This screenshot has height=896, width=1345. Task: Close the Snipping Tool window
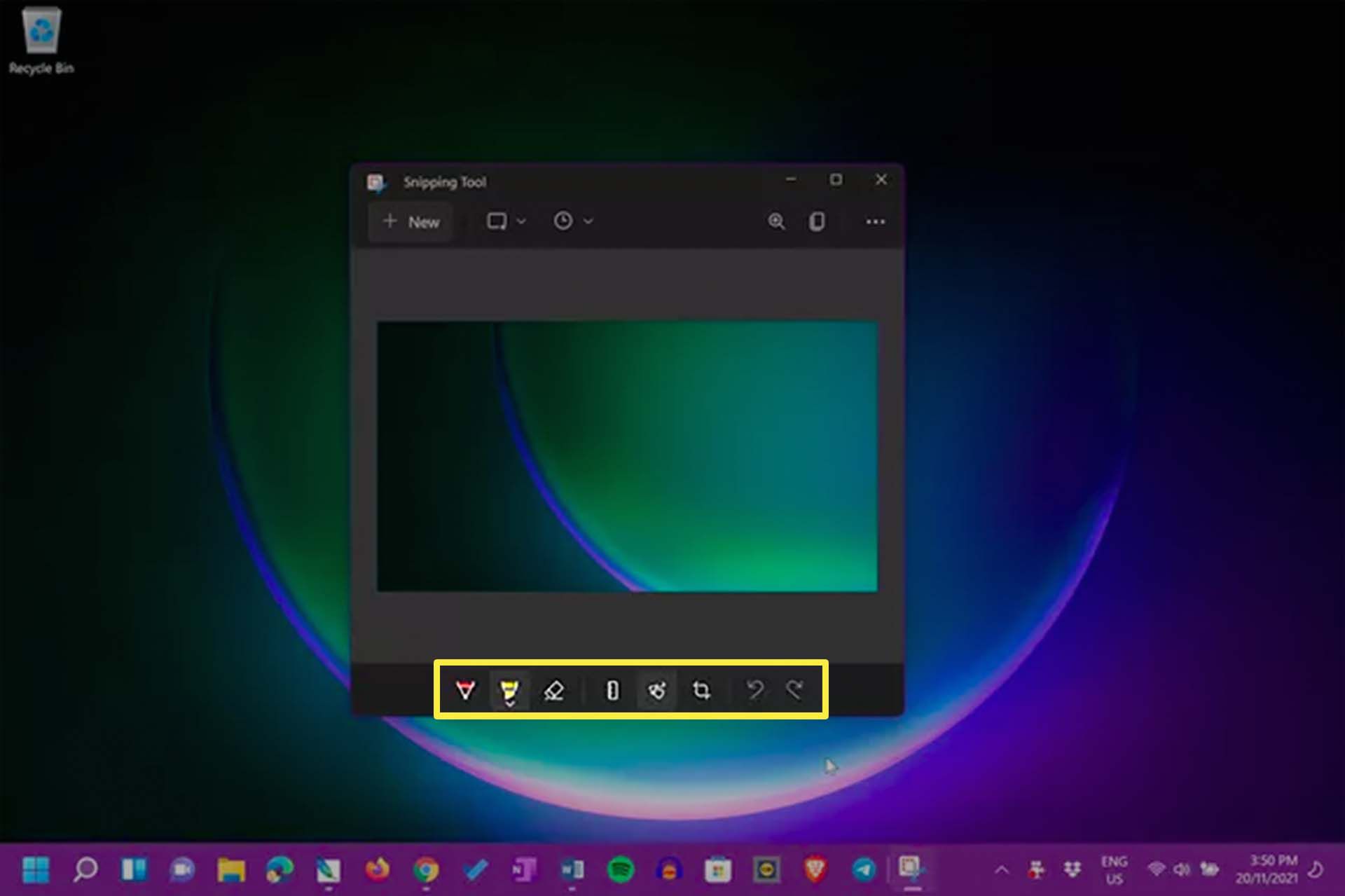(x=881, y=179)
